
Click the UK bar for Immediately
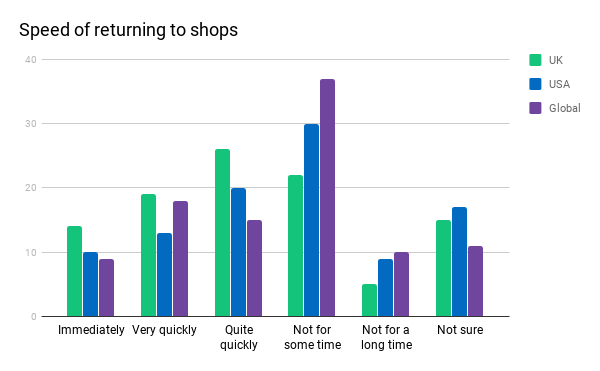click(75, 271)
